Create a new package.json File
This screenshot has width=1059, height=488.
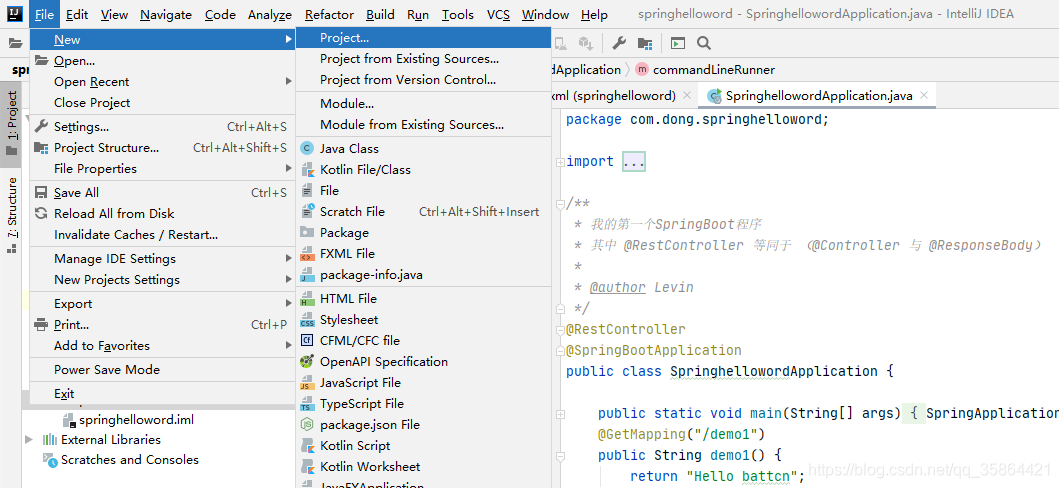coord(423,425)
